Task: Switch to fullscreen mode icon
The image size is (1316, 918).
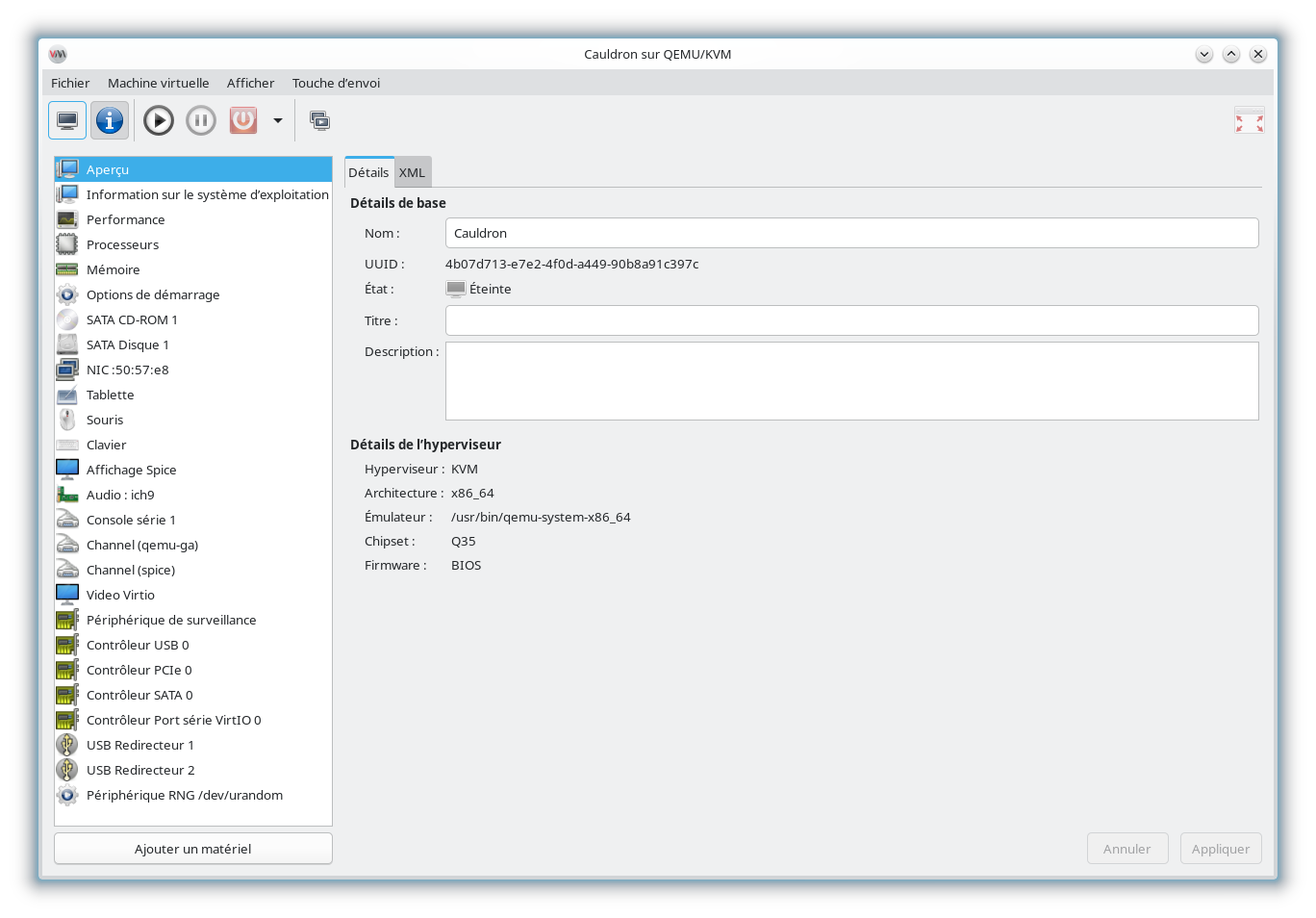Action: [1249, 121]
